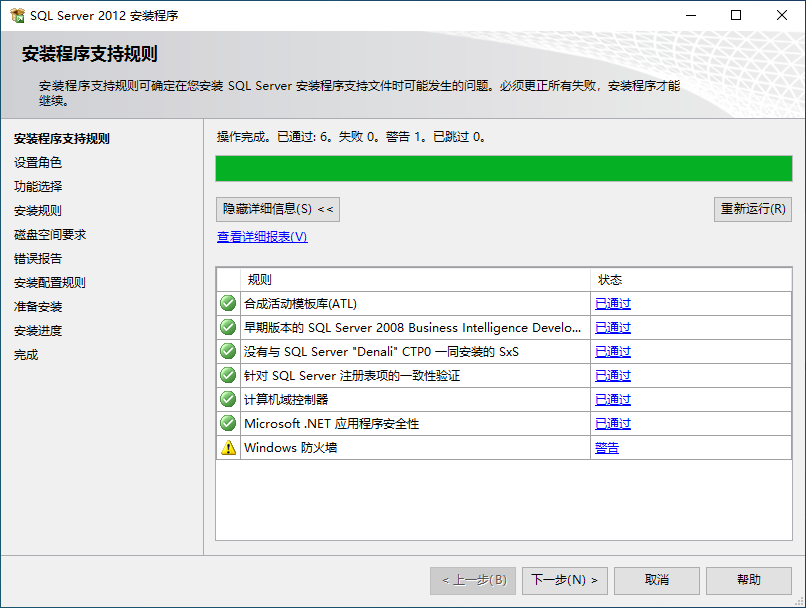
Task: Click rule text Microsoft .NET 应用程序安全性
Action: [332, 424]
